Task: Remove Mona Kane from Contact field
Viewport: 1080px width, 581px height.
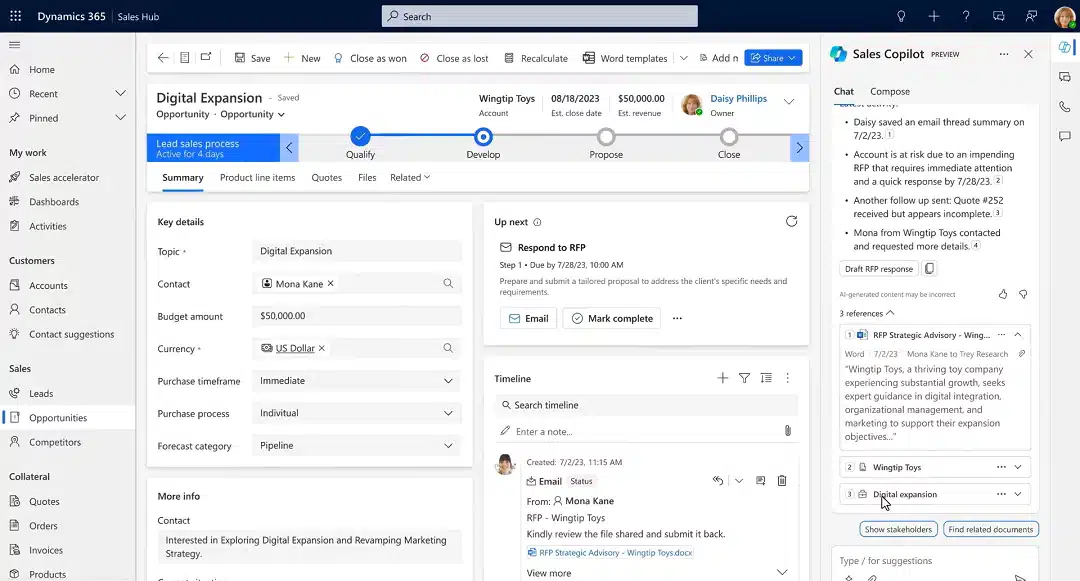Action: pos(331,284)
